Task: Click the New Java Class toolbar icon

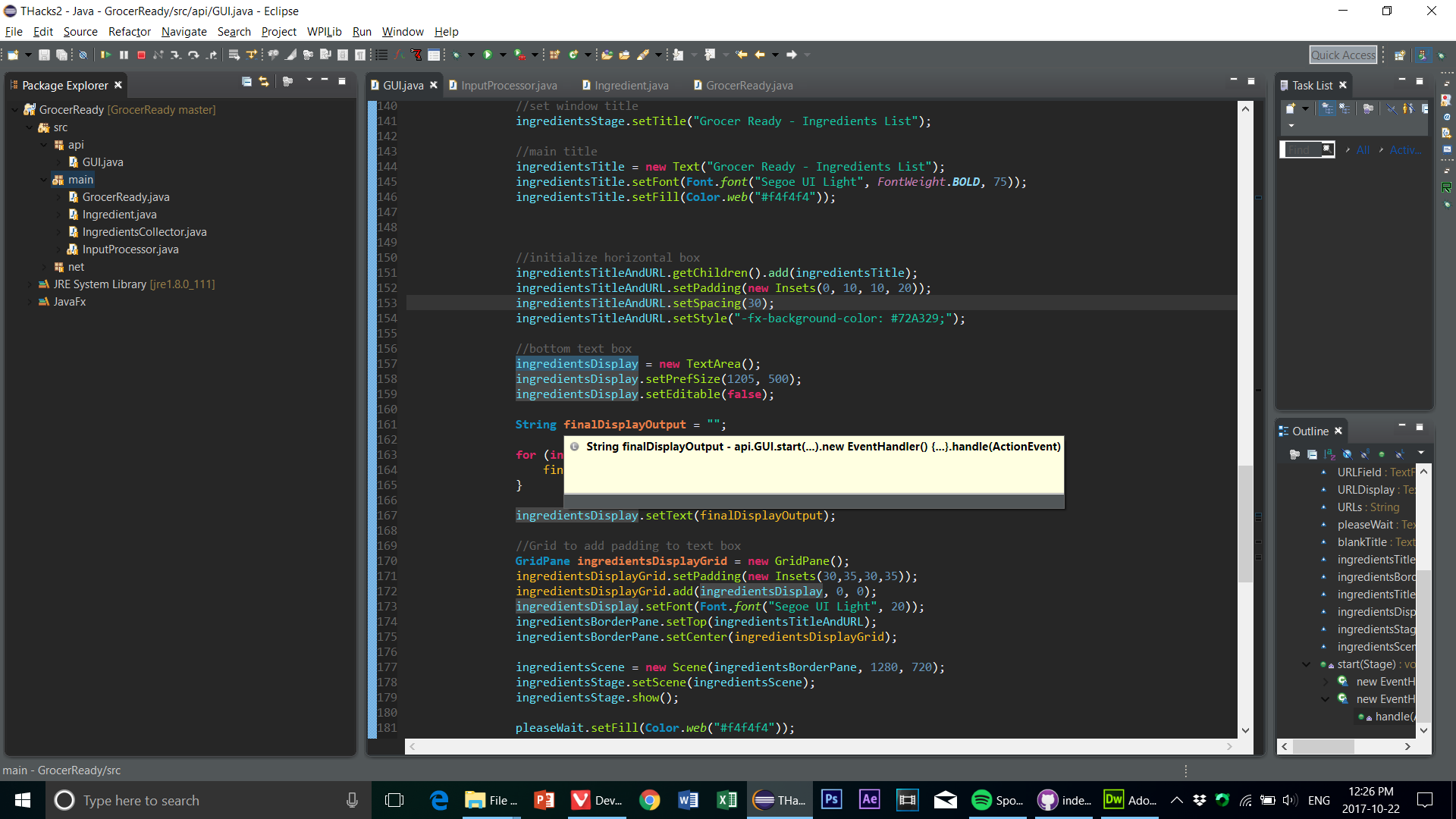Action: pyautogui.click(x=574, y=55)
